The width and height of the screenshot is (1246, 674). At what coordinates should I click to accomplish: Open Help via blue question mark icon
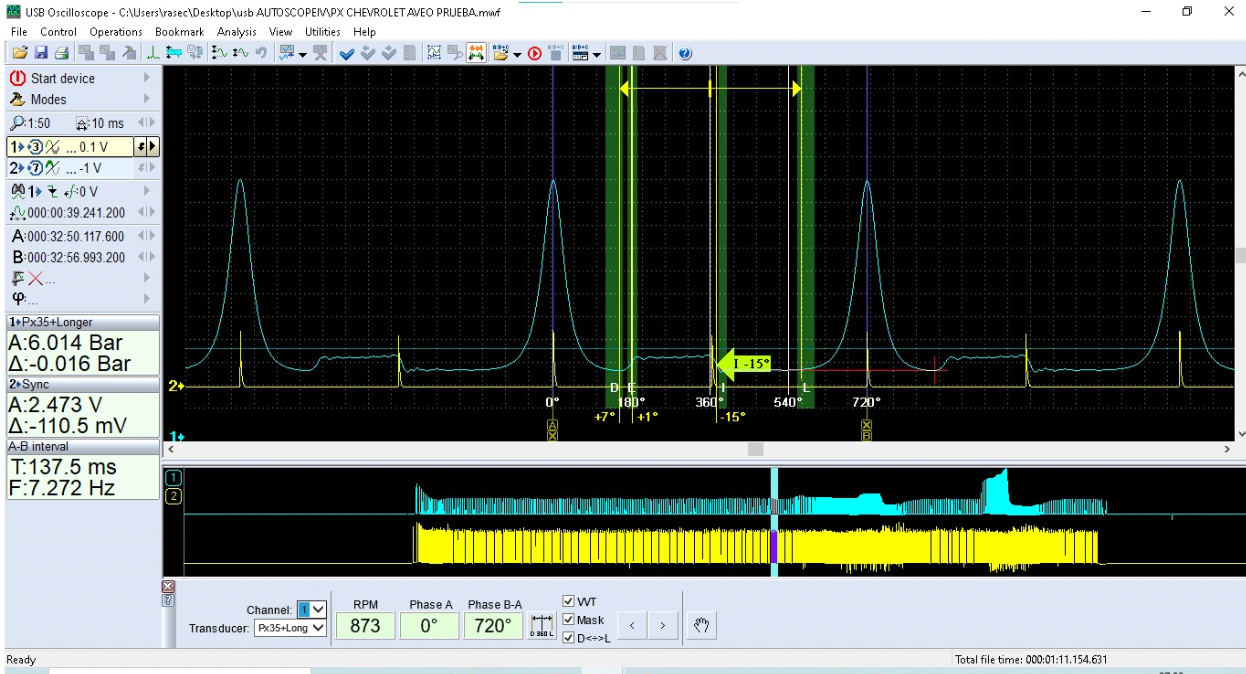coord(685,53)
